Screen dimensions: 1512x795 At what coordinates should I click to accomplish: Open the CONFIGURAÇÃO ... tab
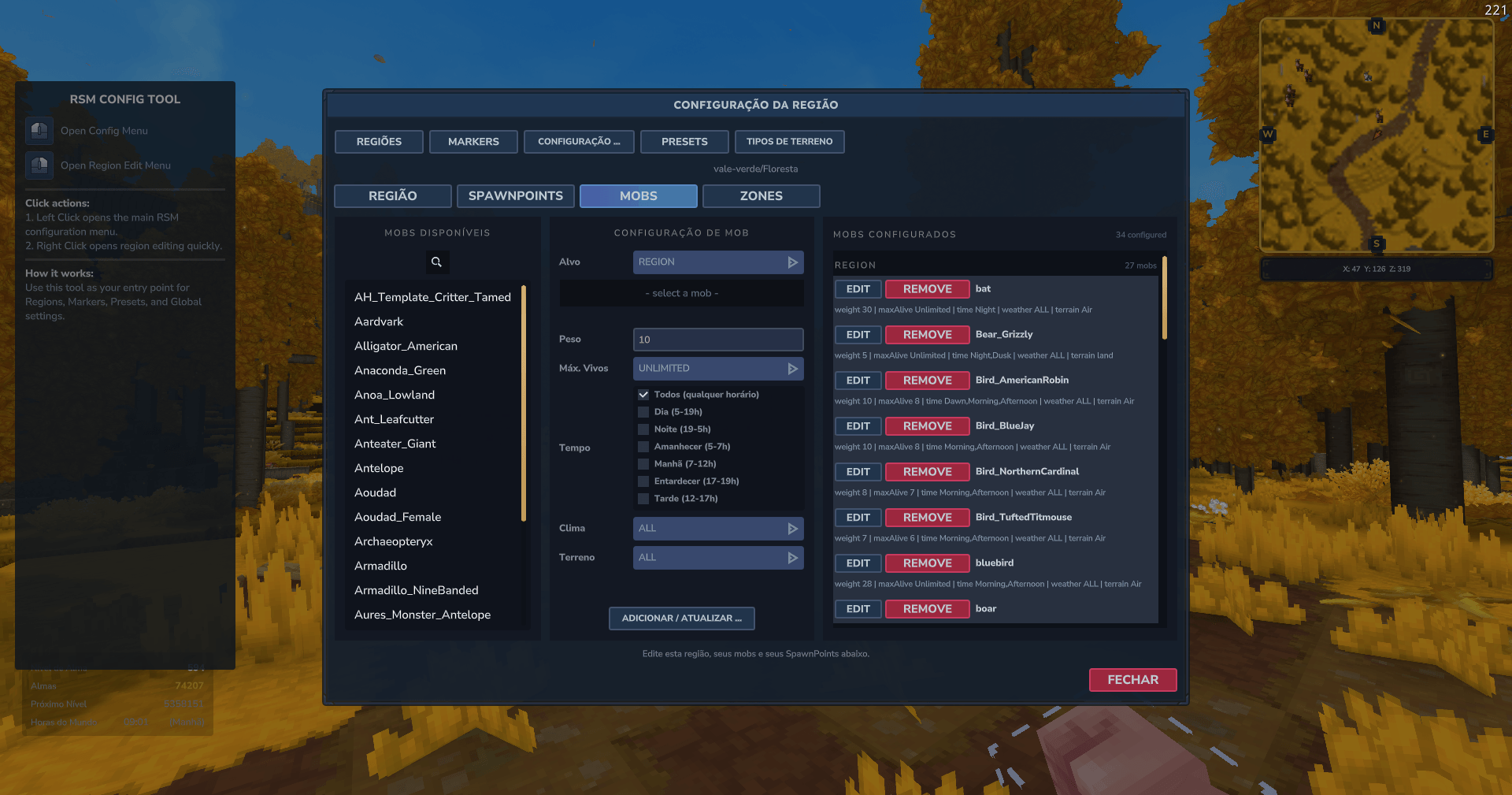pyautogui.click(x=579, y=142)
